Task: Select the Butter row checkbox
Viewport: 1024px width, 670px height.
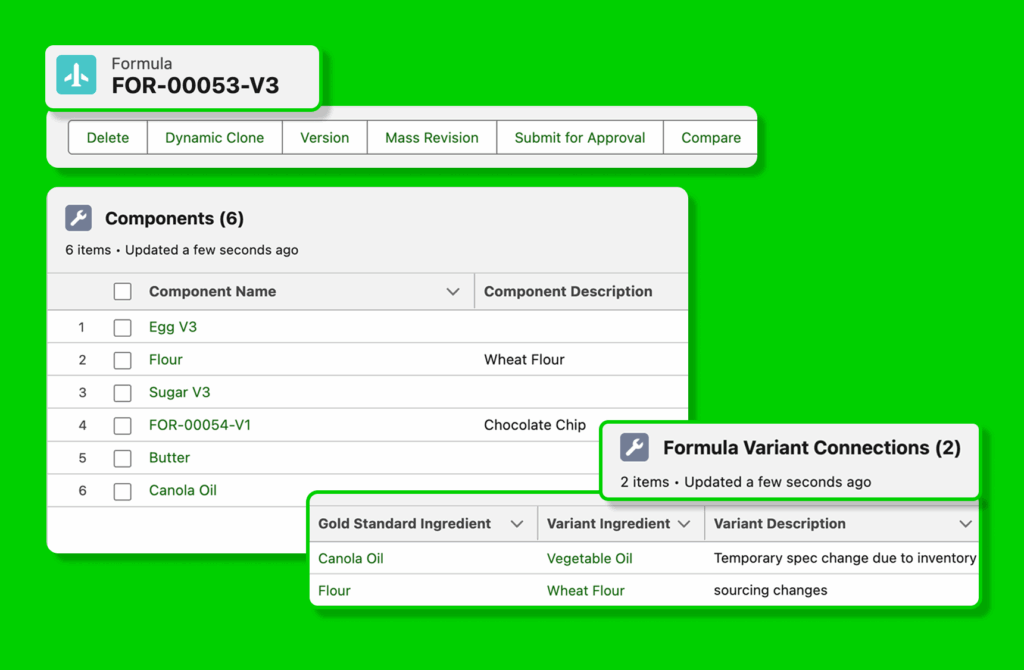Action: 122,458
